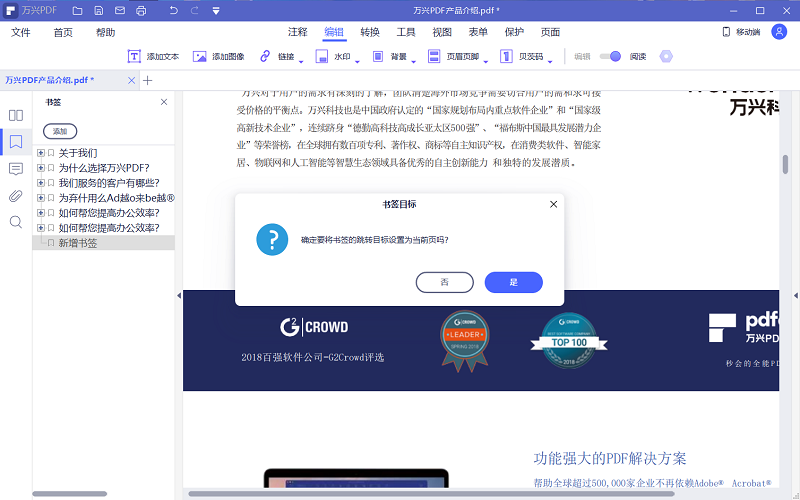Select the 新增书签 bookmark
The width and height of the screenshot is (800, 500).
click(78, 243)
